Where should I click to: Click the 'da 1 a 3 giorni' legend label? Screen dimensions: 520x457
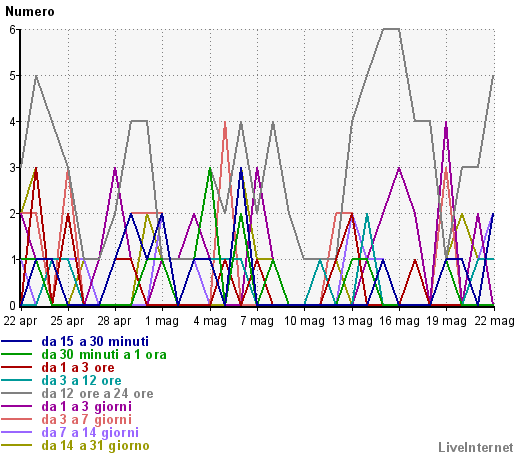pyautogui.click(x=87, y=406)
